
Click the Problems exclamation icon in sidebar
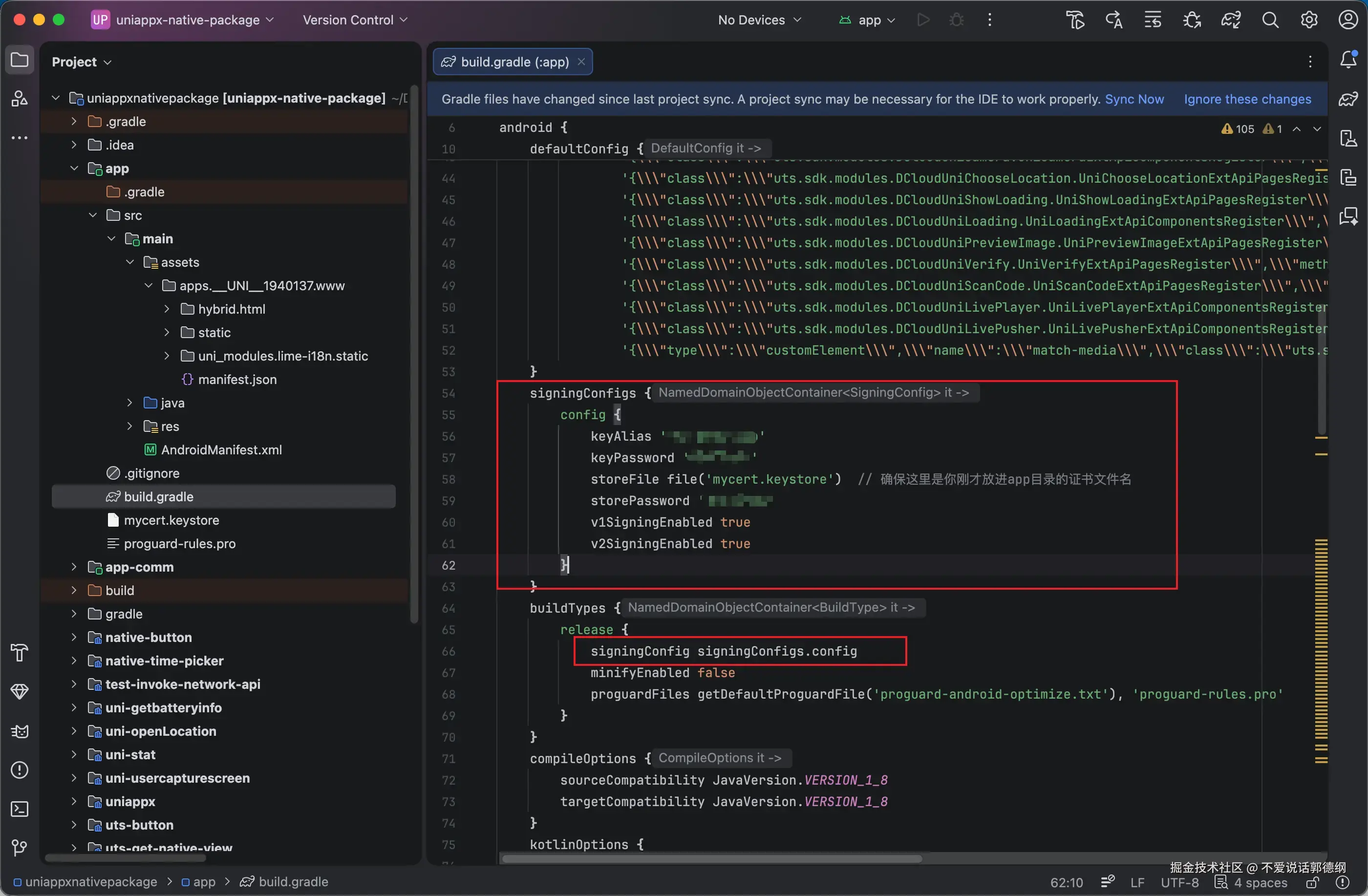20,770
